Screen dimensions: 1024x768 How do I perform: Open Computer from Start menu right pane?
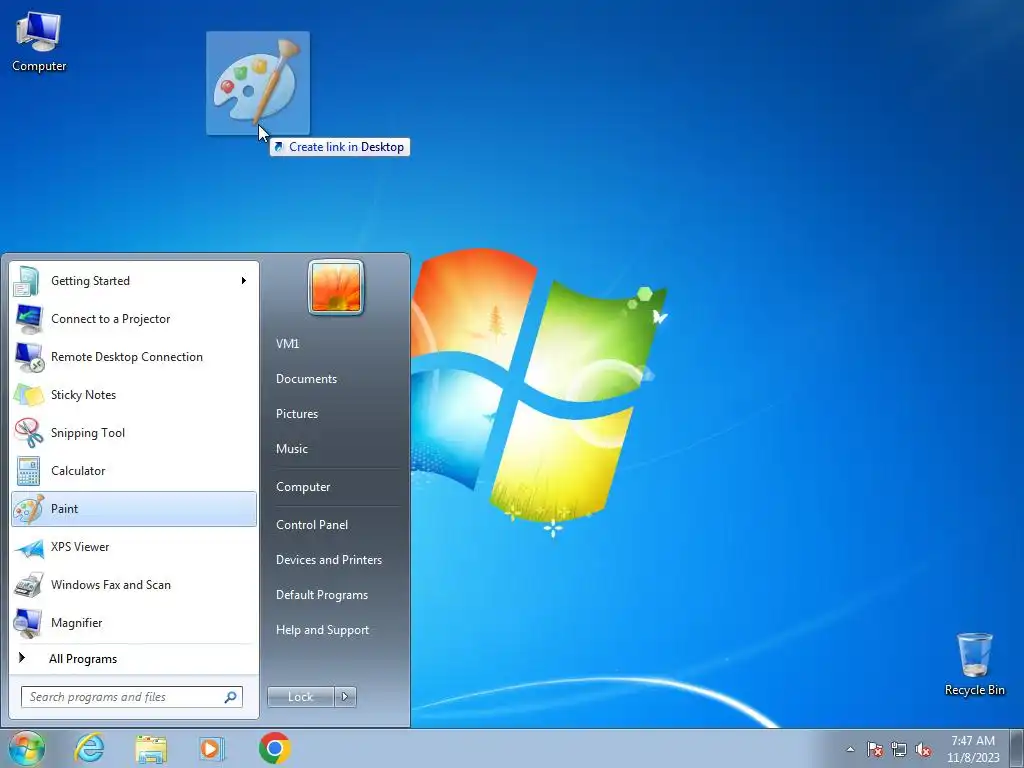click(x=303, y=487)
